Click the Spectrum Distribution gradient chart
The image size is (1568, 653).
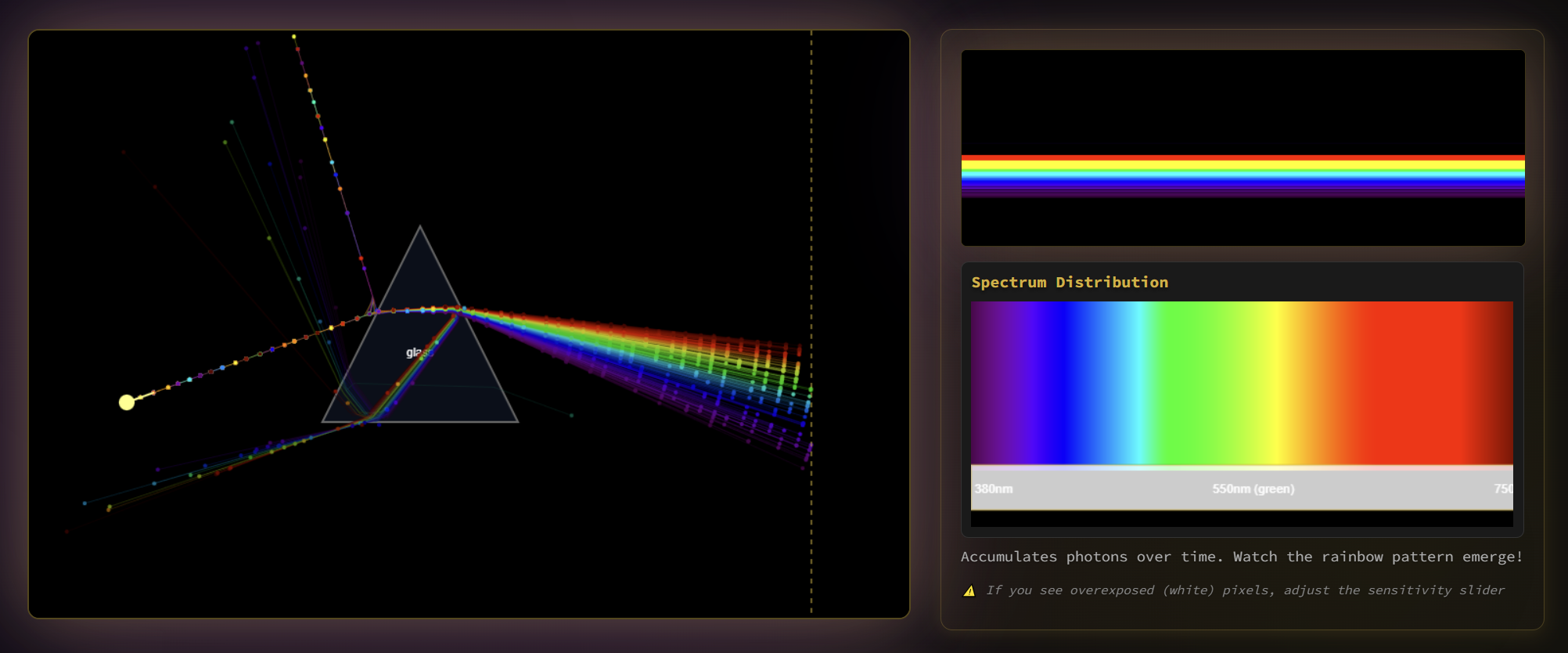pos(1242,413)
